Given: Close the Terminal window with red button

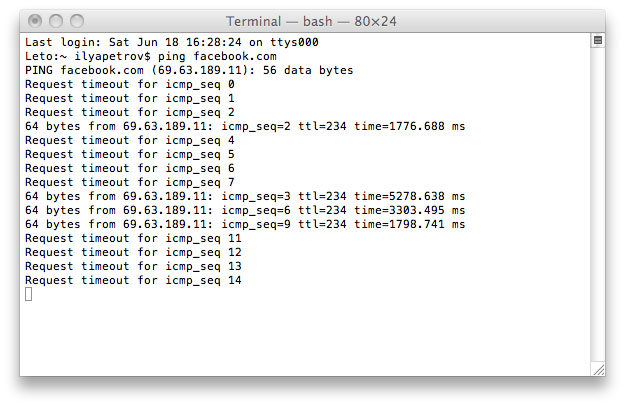Looking at the screenshot, I should 35,21.
